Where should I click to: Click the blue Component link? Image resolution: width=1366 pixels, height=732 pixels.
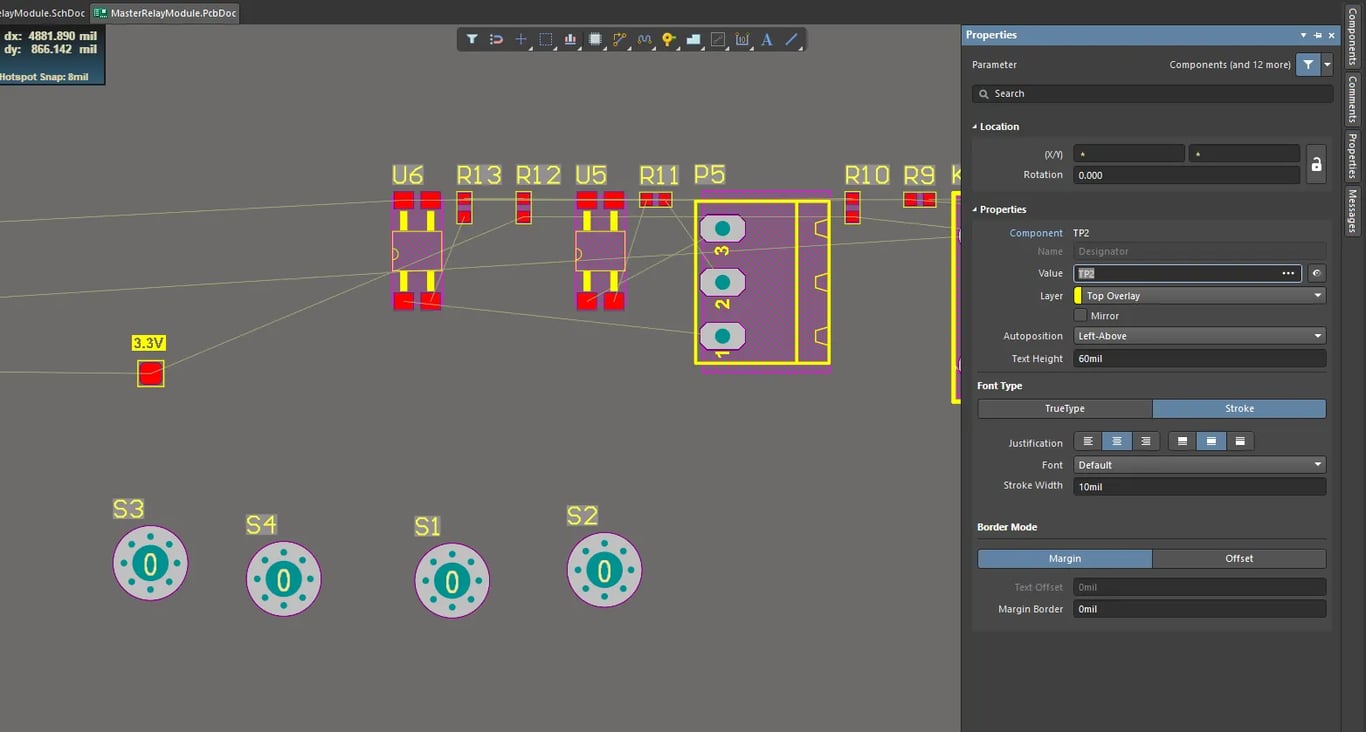click(x=1036, y=233)
